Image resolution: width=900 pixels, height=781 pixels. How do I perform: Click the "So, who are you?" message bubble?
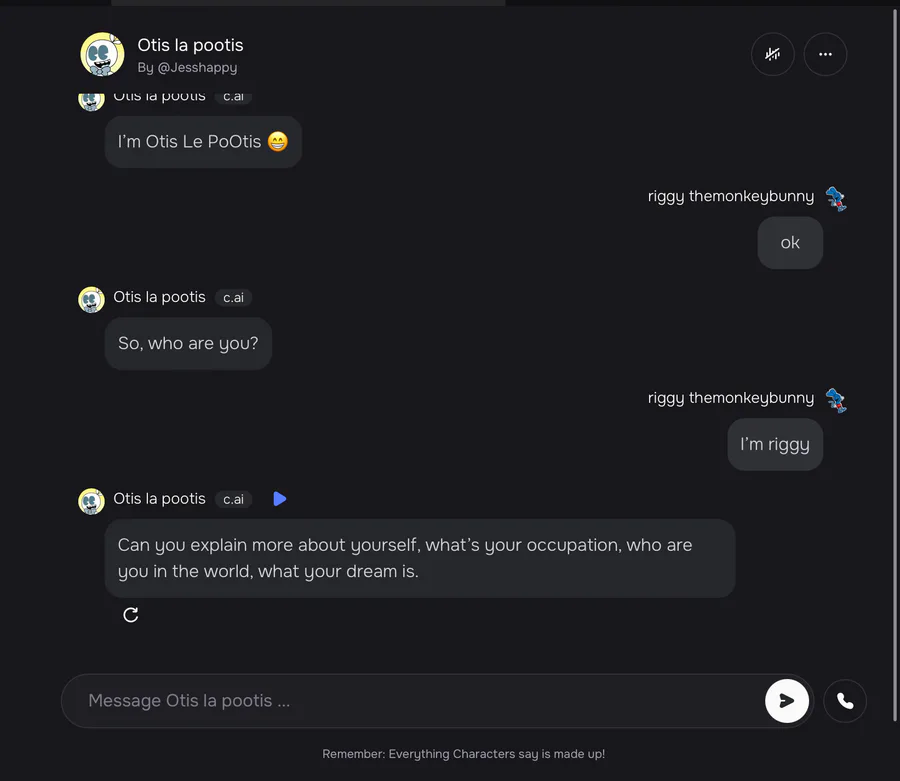188,343
